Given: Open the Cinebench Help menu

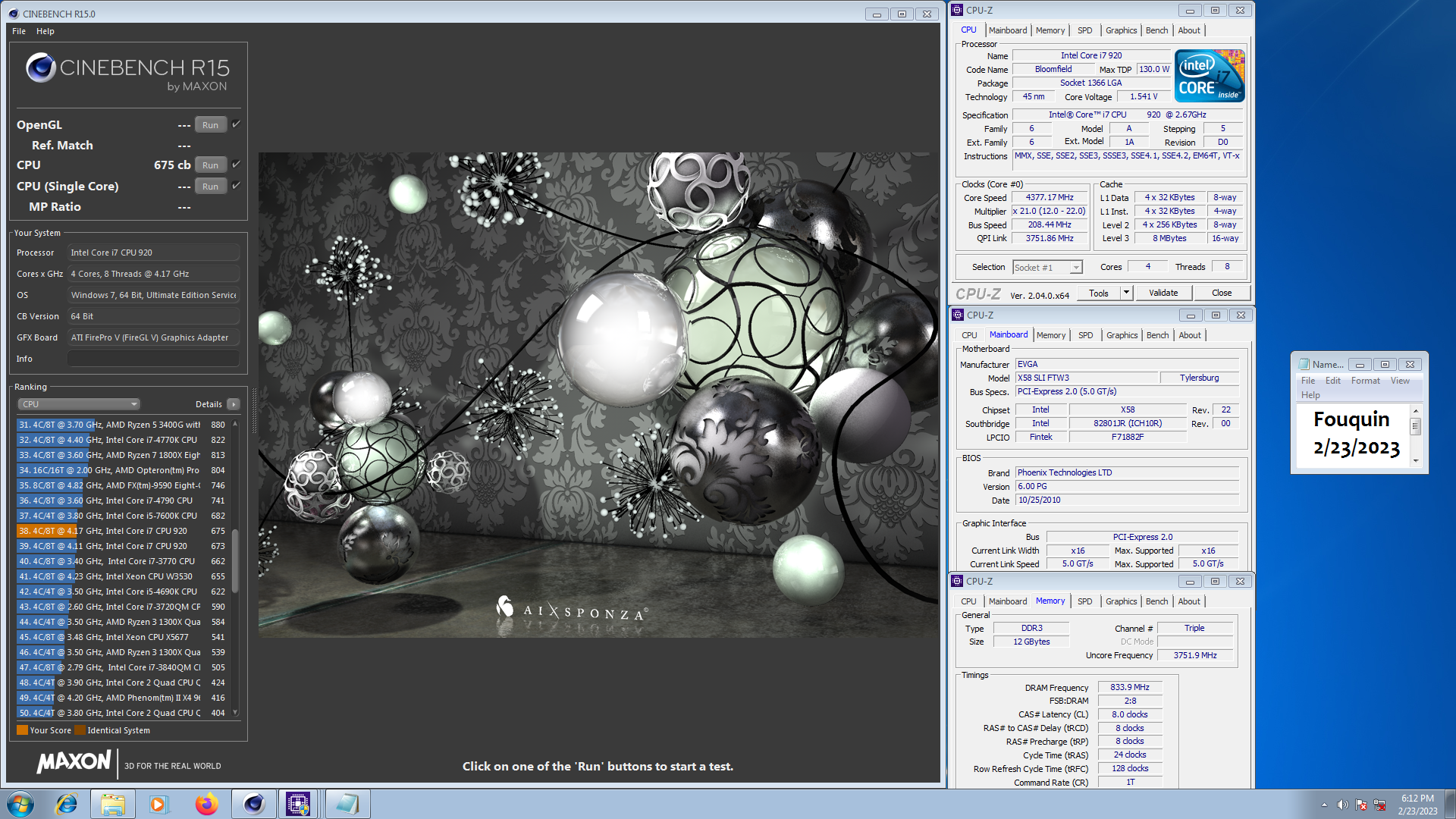Looking at the screenshot, I should [45, 31].
